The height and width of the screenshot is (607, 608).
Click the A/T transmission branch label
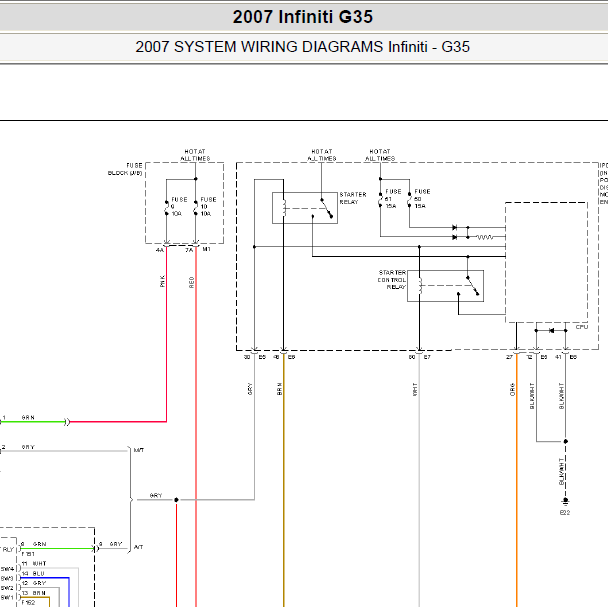138,547
